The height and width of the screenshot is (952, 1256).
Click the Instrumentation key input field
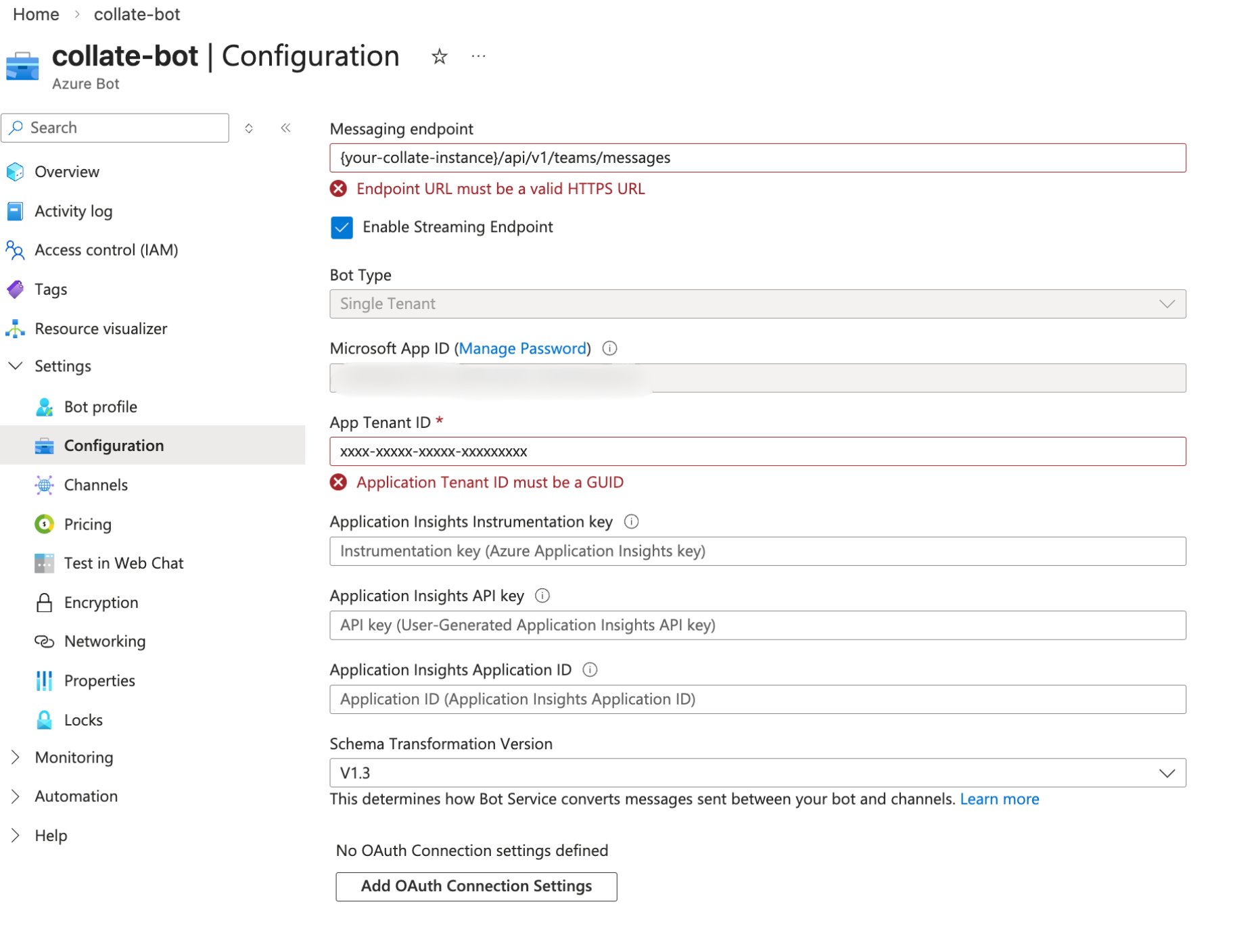click(x=758, y=551)
